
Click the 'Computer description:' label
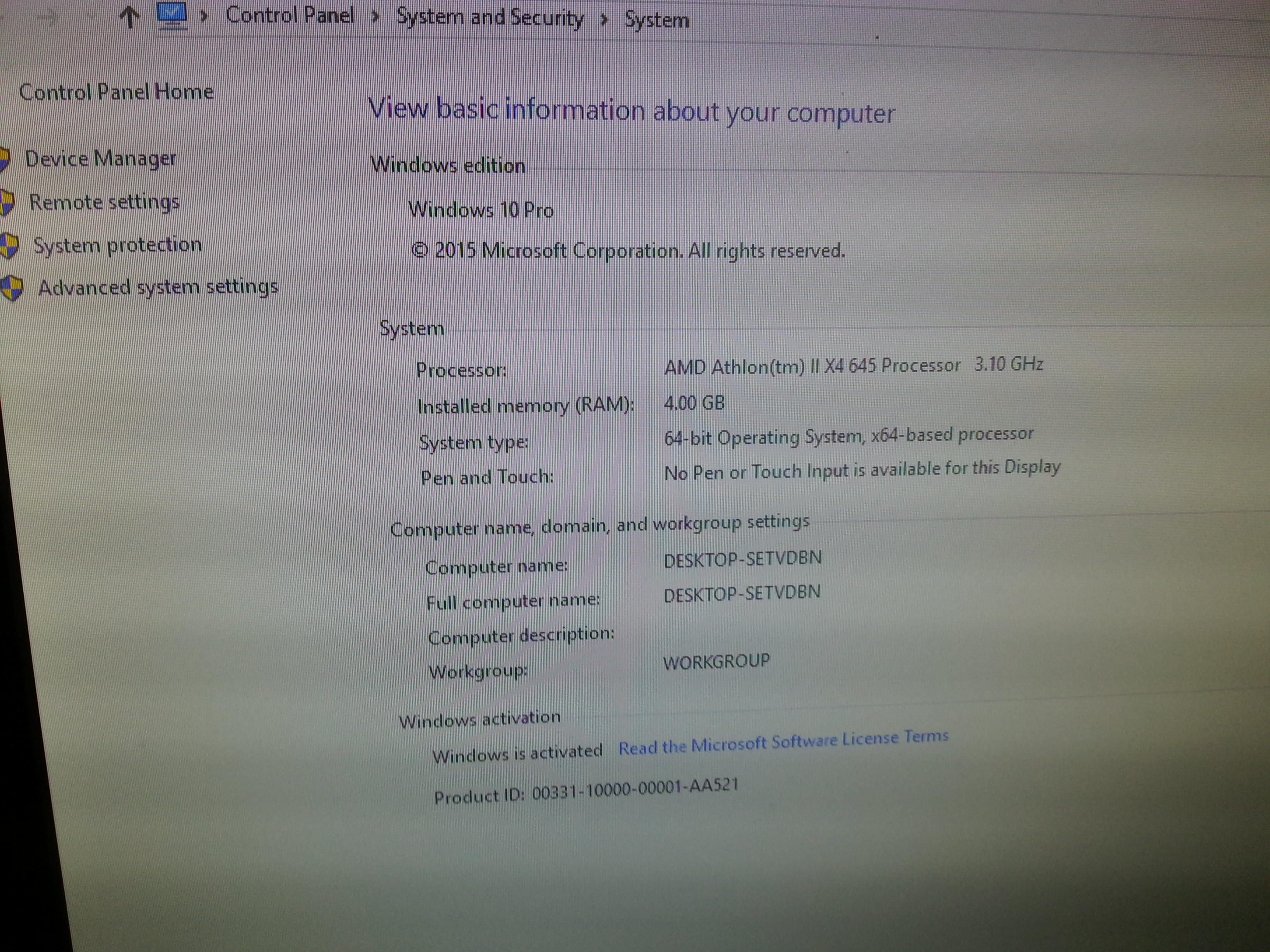[521, 636]
